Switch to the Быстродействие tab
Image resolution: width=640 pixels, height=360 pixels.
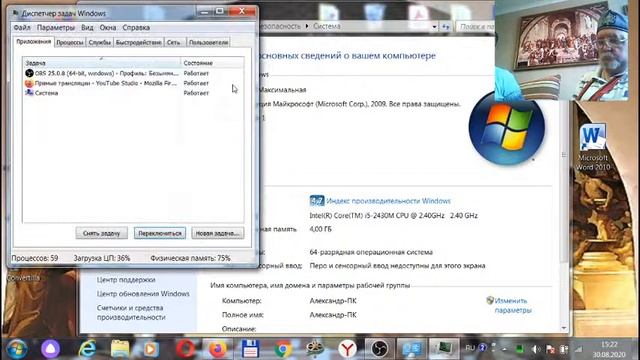pos(138,42)
